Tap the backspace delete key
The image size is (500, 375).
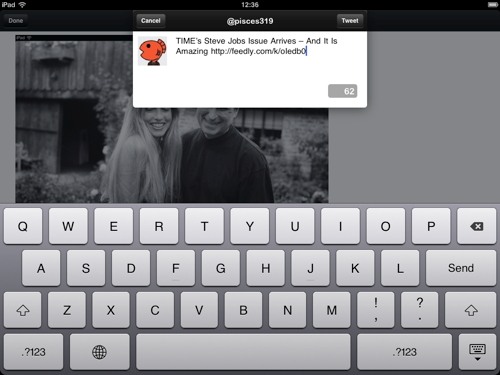(x=476, y=226)
